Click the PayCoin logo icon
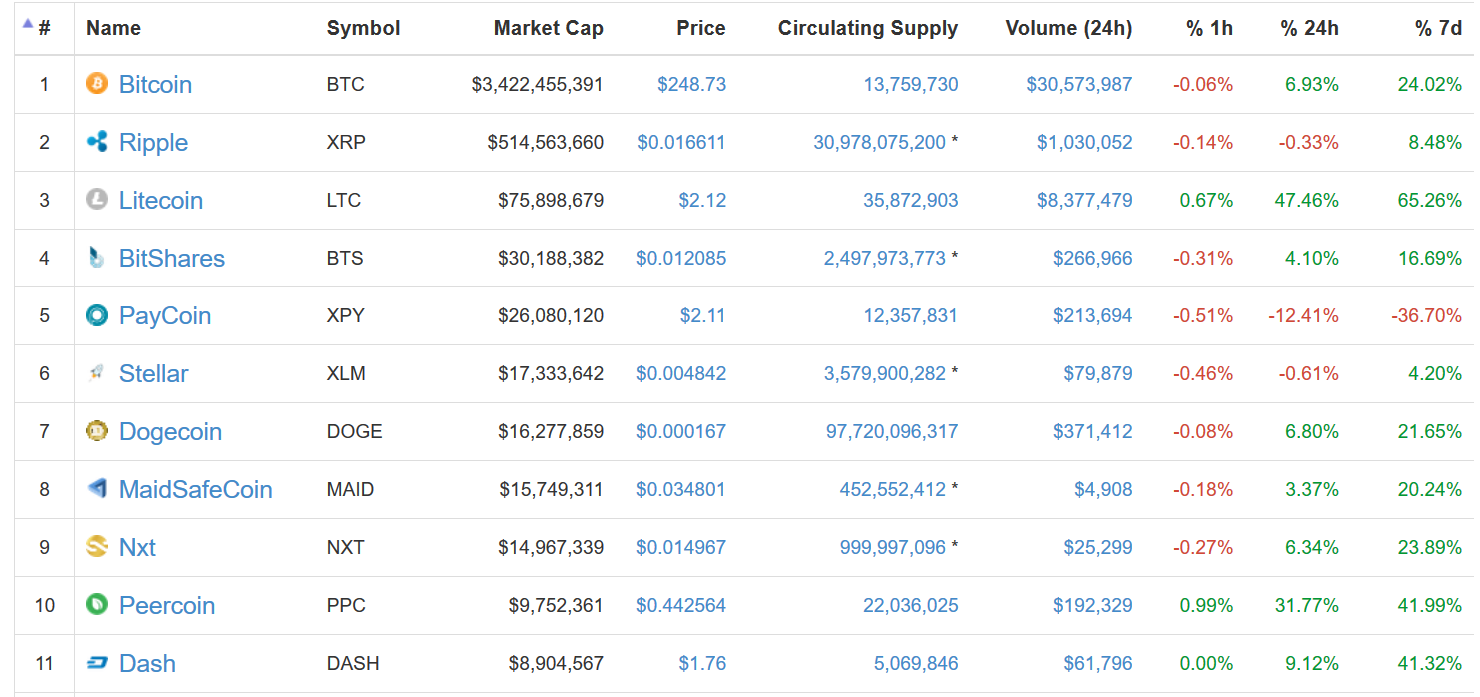 [x=96, y=315]
